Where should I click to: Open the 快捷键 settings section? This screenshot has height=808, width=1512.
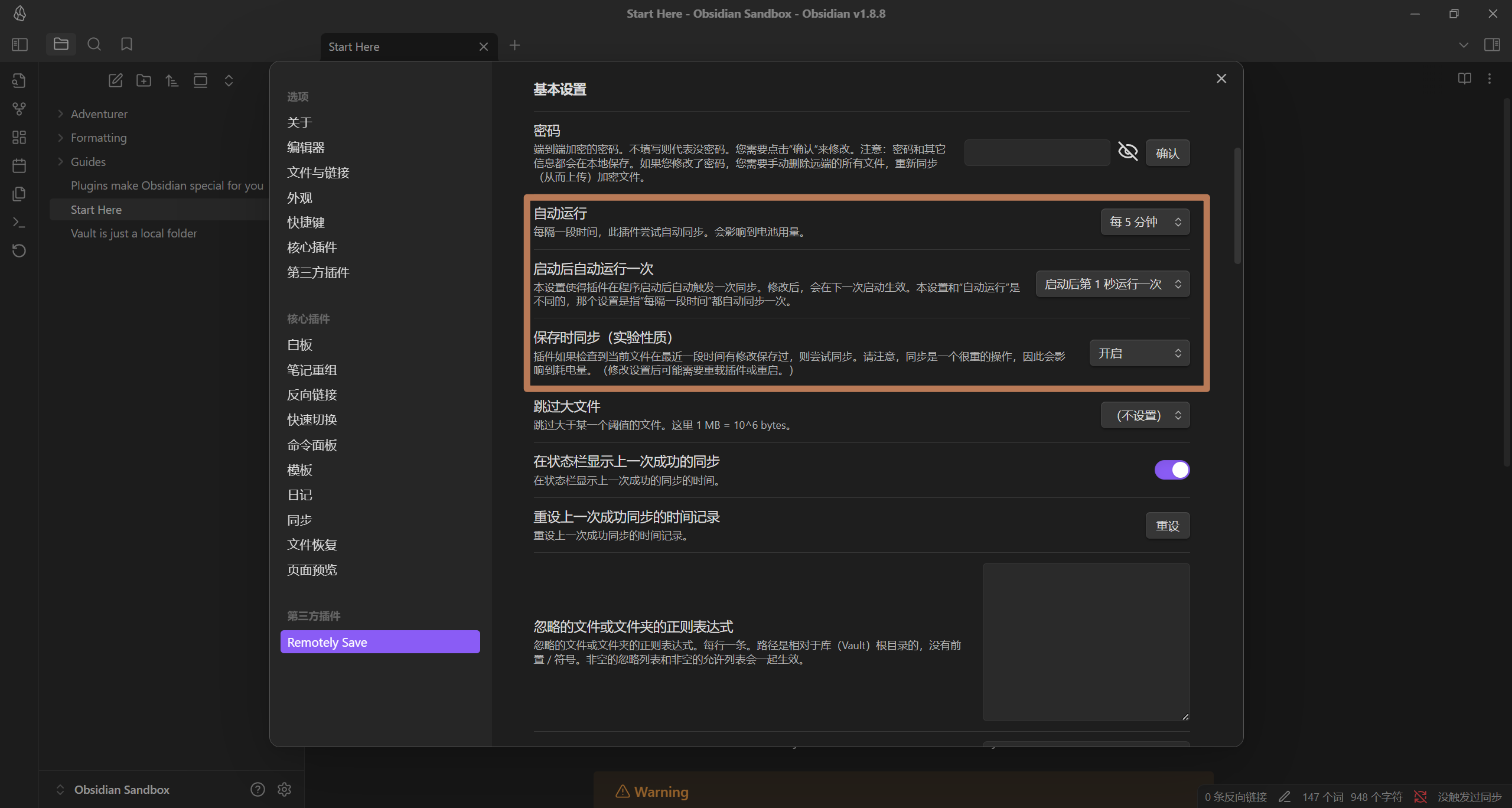pos(305,222)
